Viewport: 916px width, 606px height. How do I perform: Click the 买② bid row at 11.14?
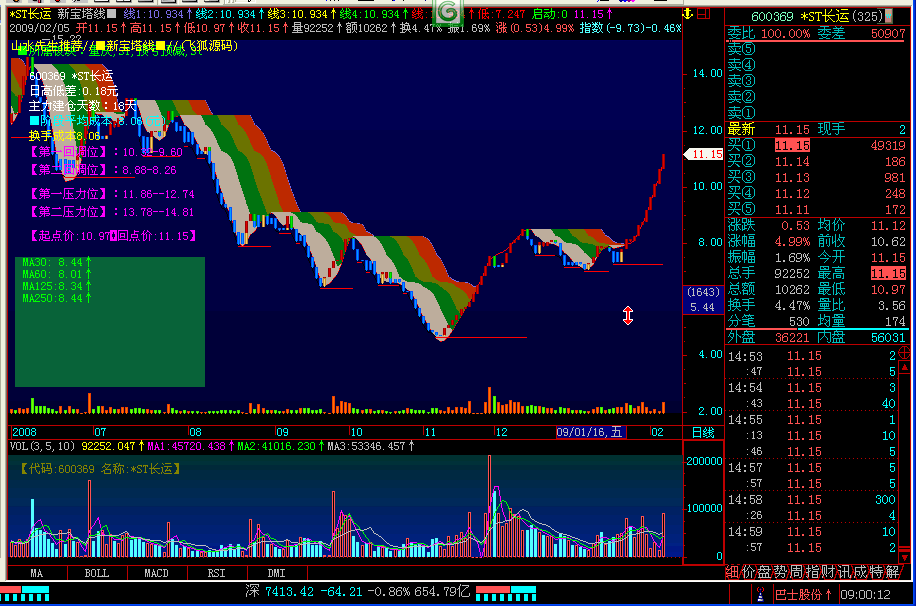pyautogui.click(x=817, y=161)
